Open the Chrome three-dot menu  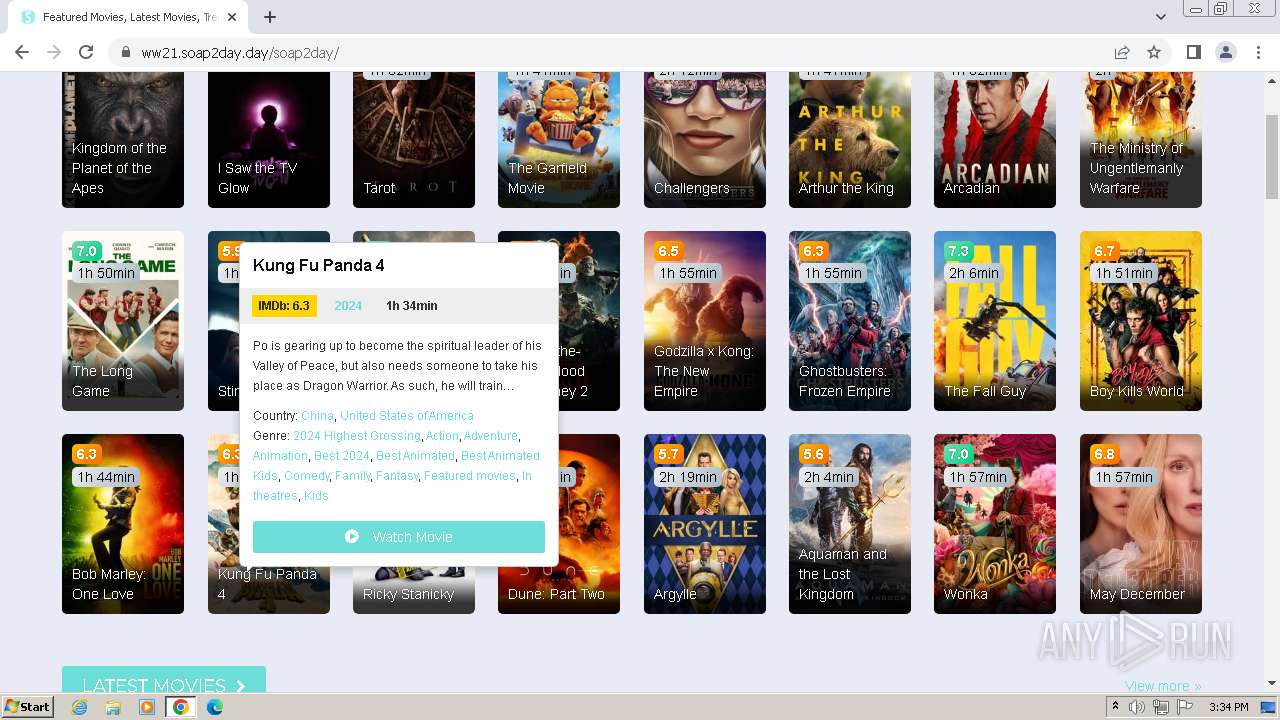coord(1259,53)
